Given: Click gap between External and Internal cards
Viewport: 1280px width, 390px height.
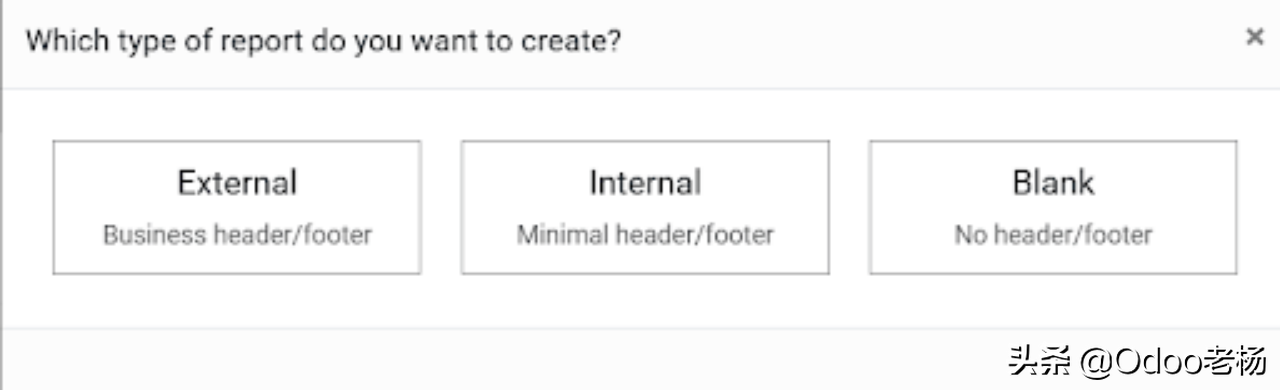Looking at the screenshot, I should click(x=441, y=207).
